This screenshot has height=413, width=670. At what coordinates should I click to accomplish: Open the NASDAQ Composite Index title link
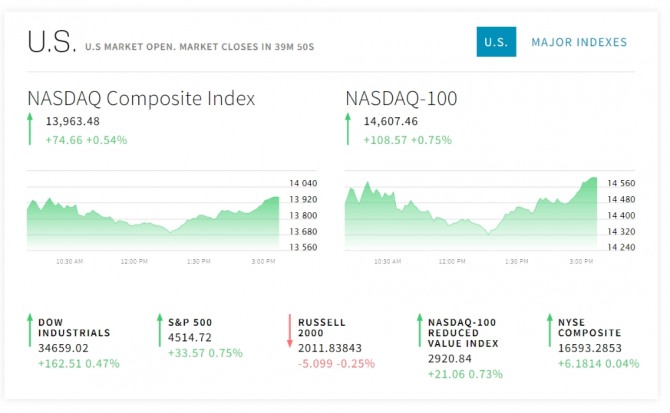click(x=141, y=98)
